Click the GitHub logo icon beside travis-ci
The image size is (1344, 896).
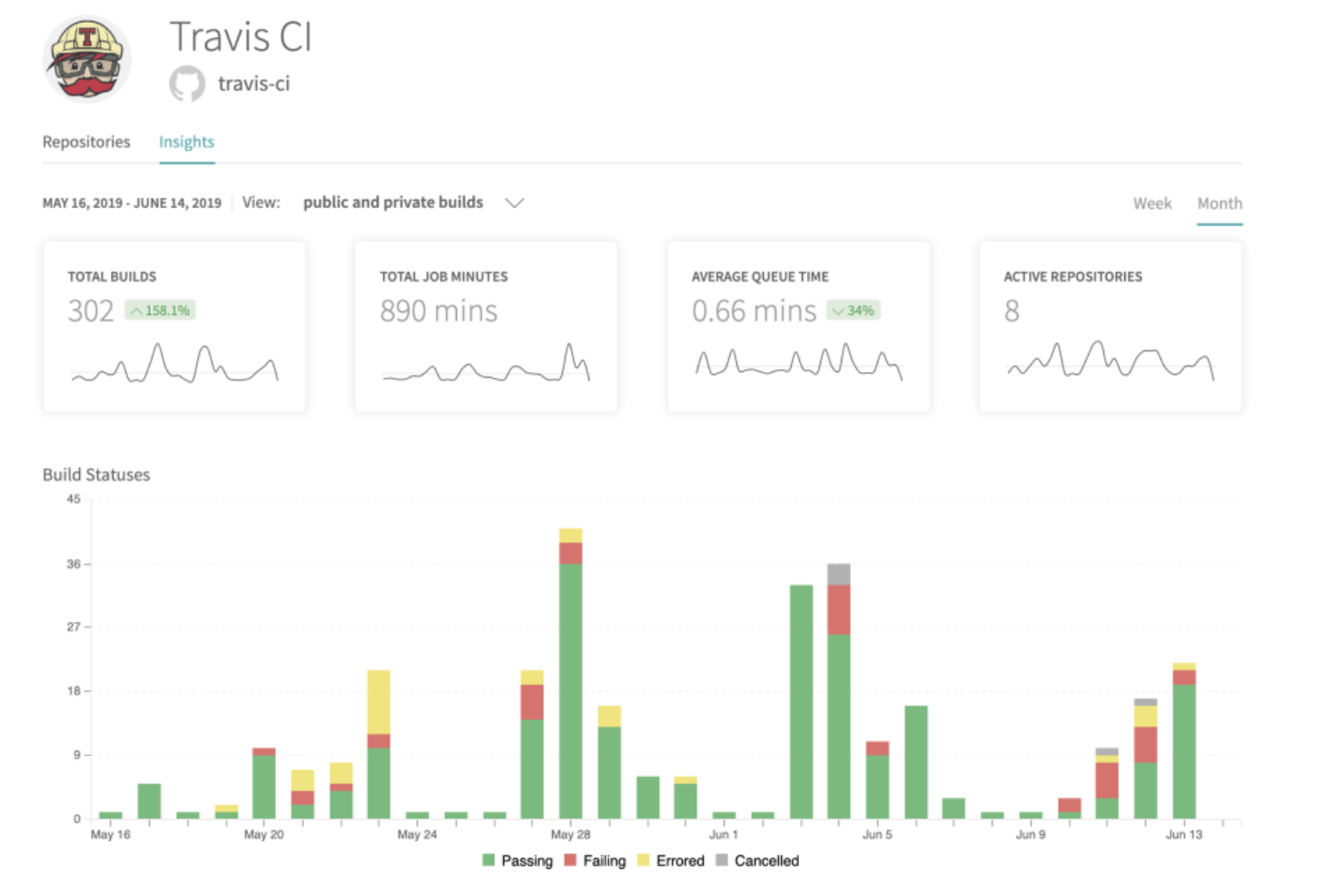(187, 84)
